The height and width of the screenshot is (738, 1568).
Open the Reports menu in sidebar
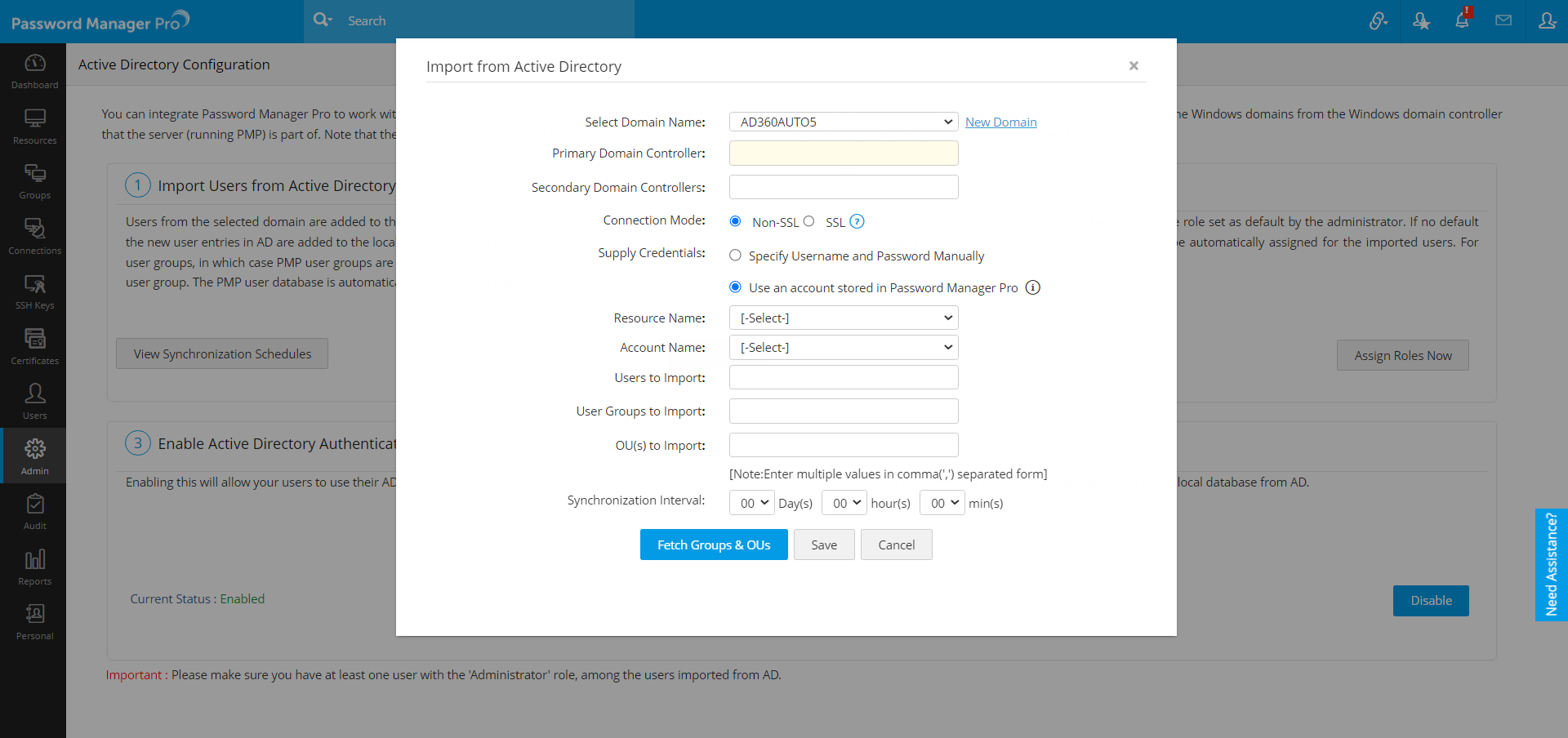click(34, 567)
